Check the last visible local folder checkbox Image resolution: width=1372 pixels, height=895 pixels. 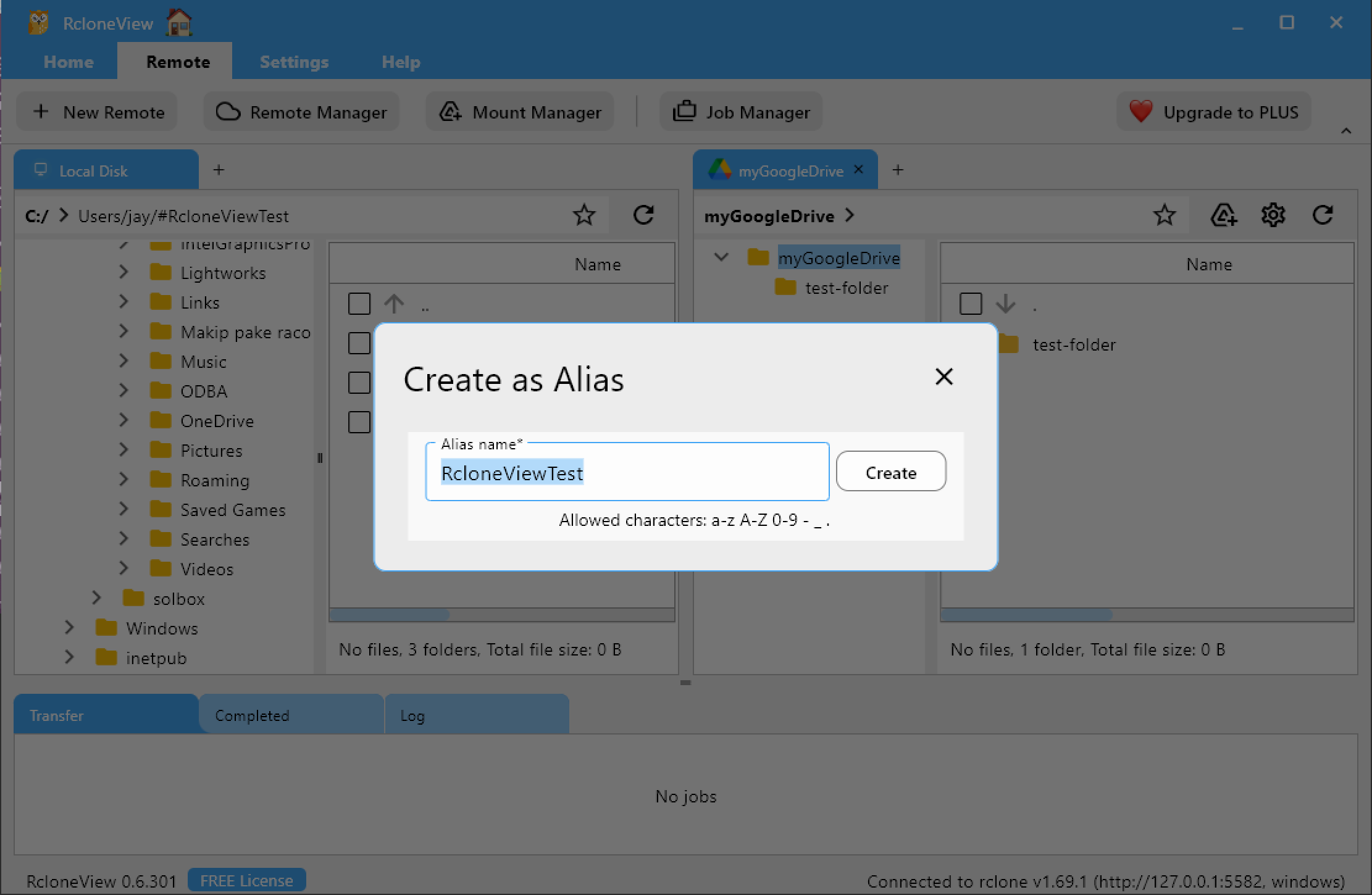359,422
